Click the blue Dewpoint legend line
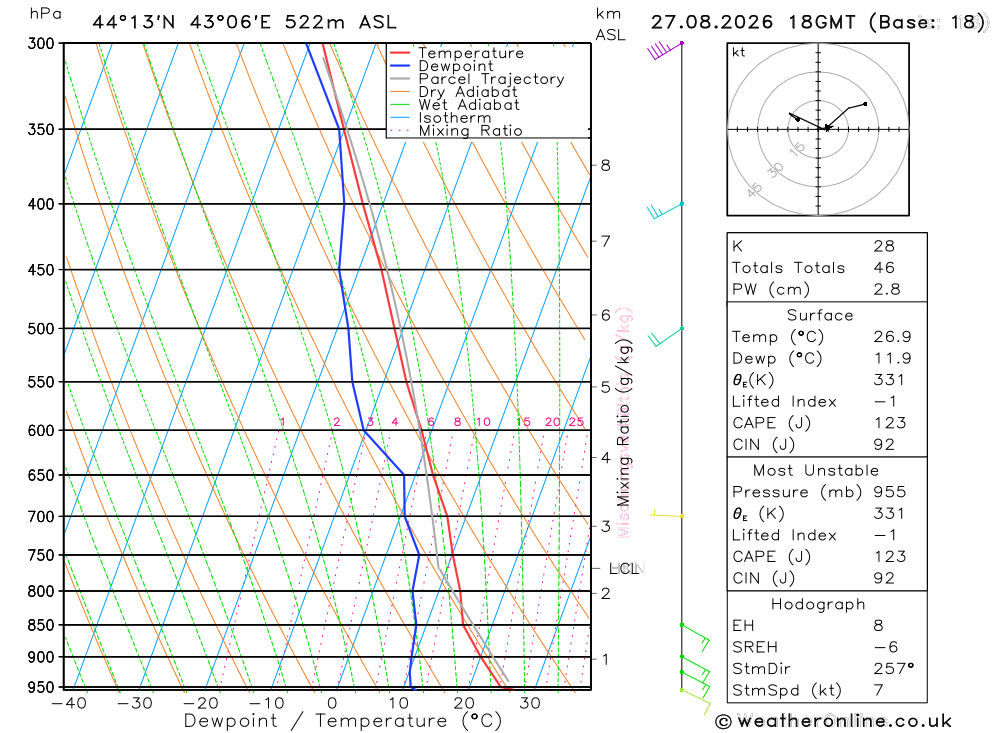1000x733 pixels. coord(399,66)
